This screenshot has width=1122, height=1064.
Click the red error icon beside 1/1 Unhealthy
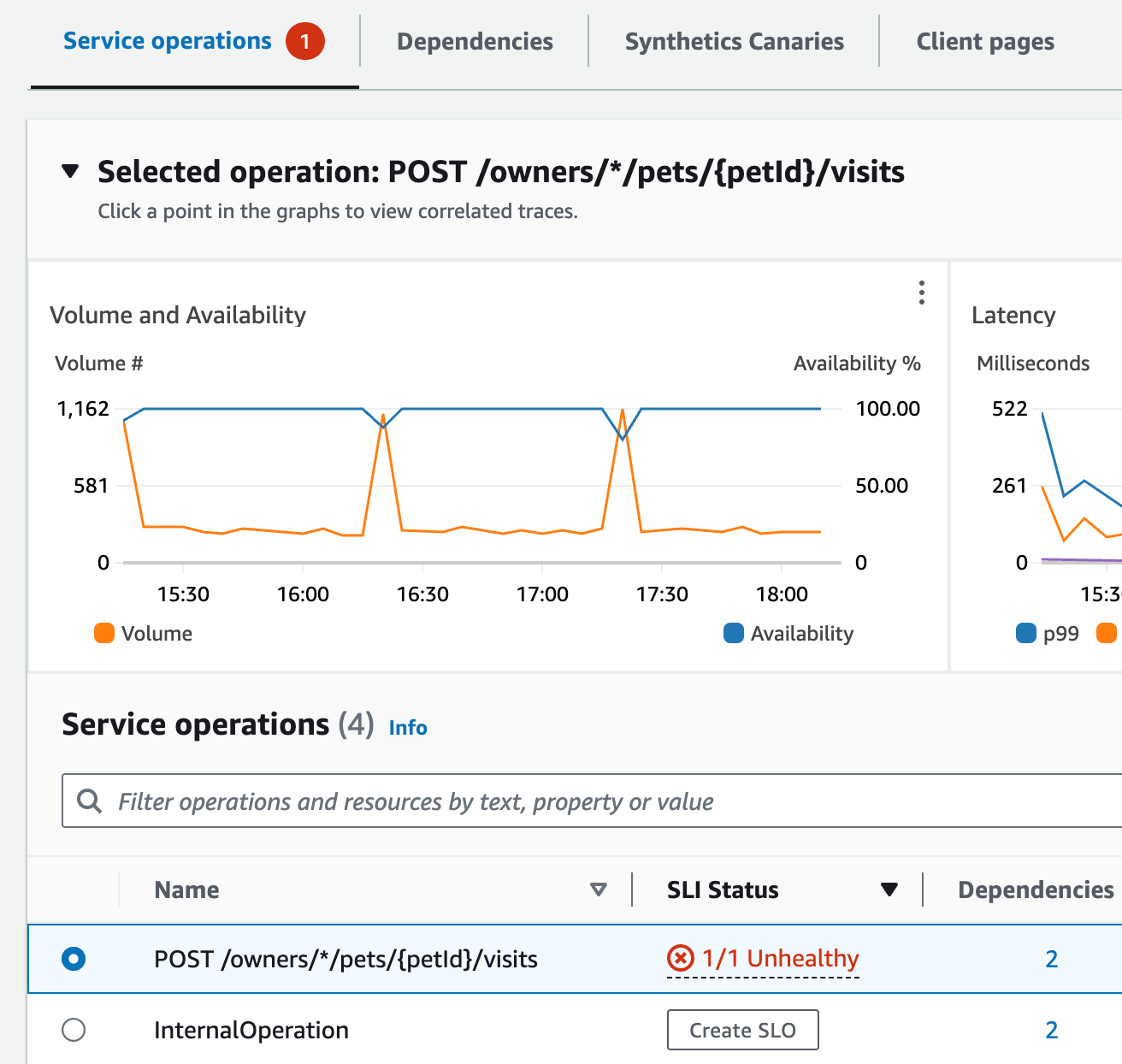tap(678, 959)
